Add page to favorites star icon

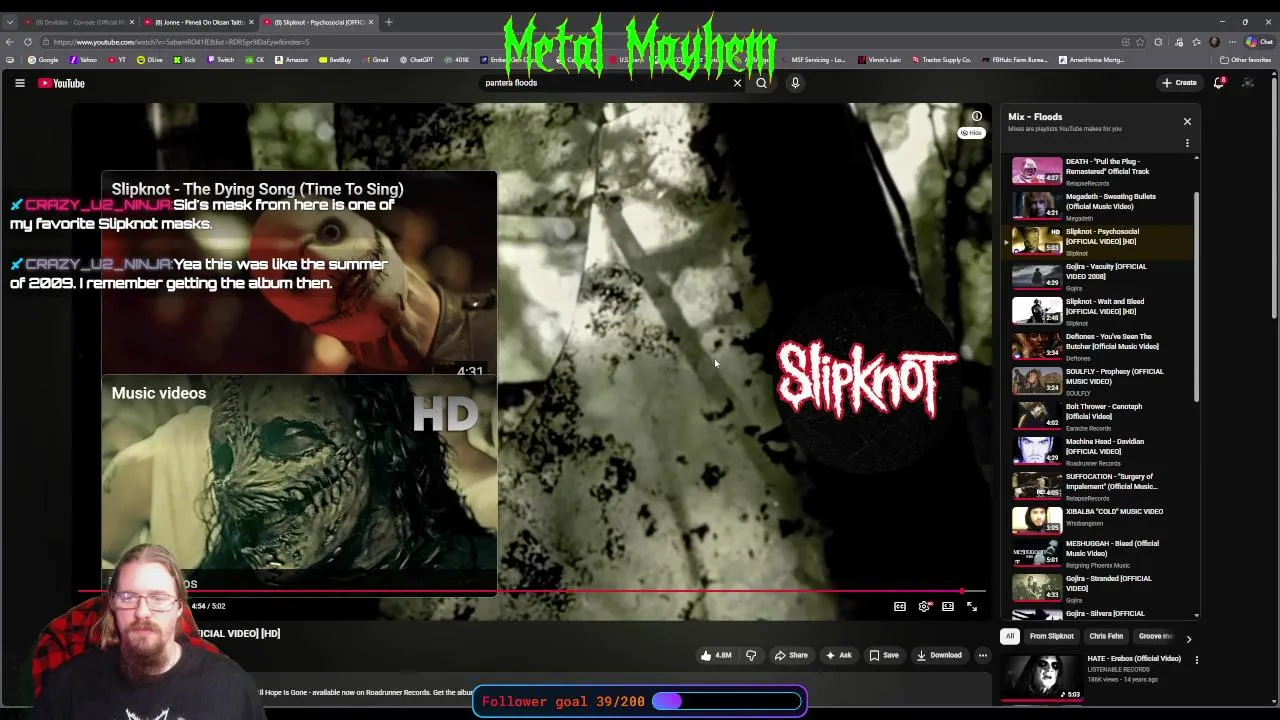pos(1141,42)
